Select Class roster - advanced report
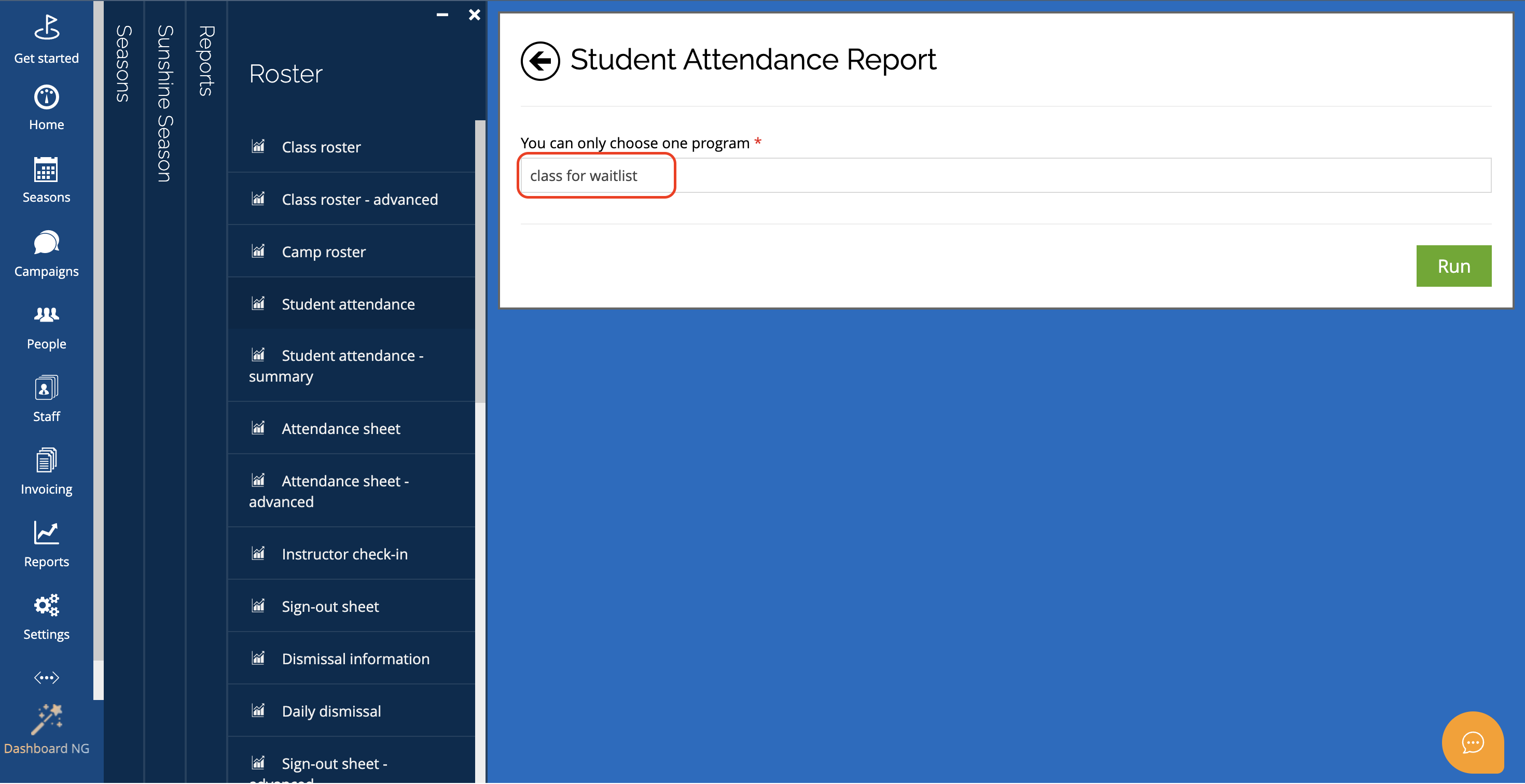This screenshot has width=1525, height=784. (x=359, y=200)
